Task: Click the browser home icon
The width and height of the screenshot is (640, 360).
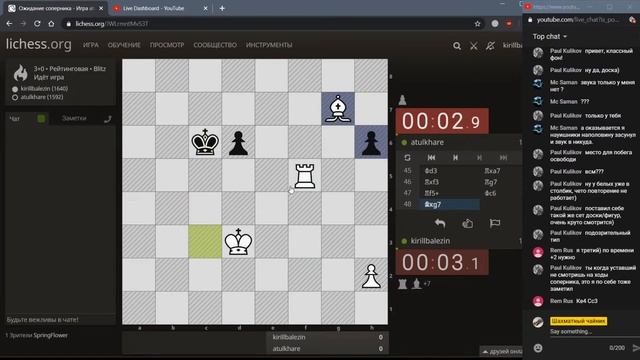Action: pos(51,24)
